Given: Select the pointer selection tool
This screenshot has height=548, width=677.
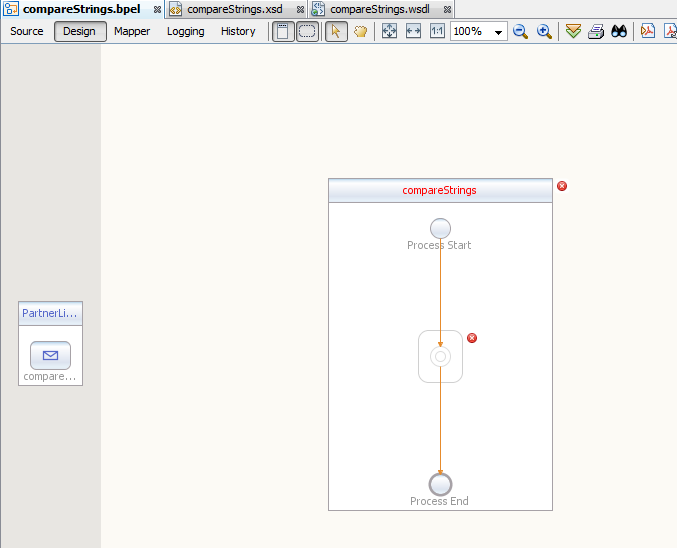Looking at the screenshot, I should (336, 31).
